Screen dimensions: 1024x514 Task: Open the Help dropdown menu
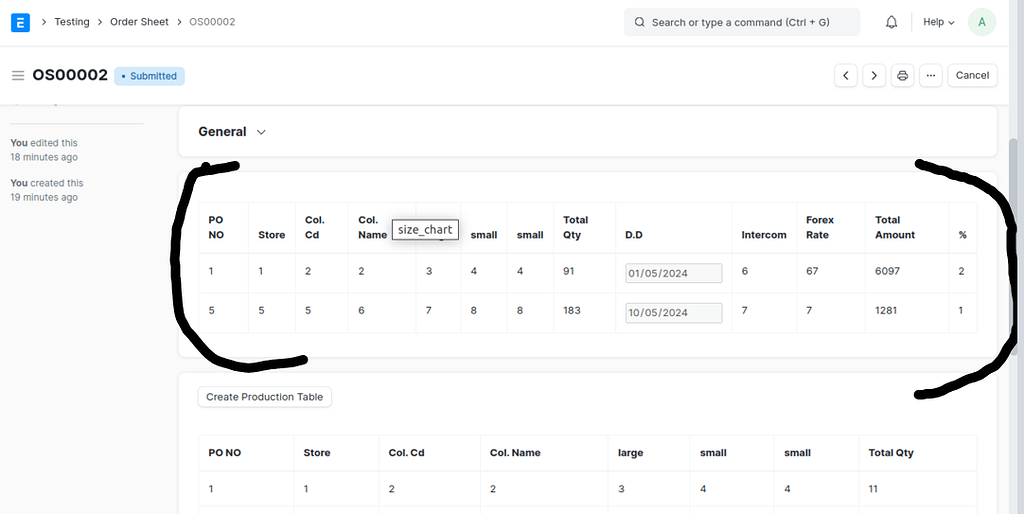[x=939, y=22]
